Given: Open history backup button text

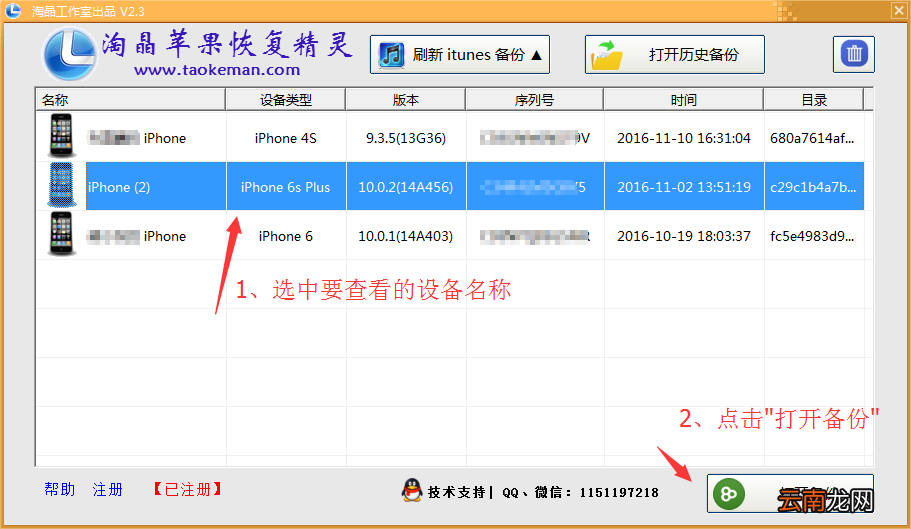Looking at the screenshot, I should click(x=694, y=55).
